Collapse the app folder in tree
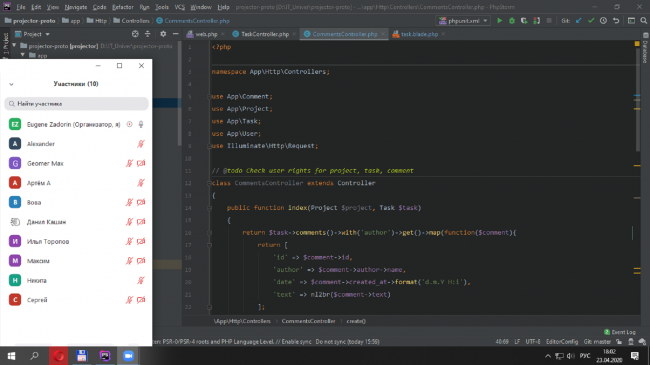 click(x=23, y=55)
